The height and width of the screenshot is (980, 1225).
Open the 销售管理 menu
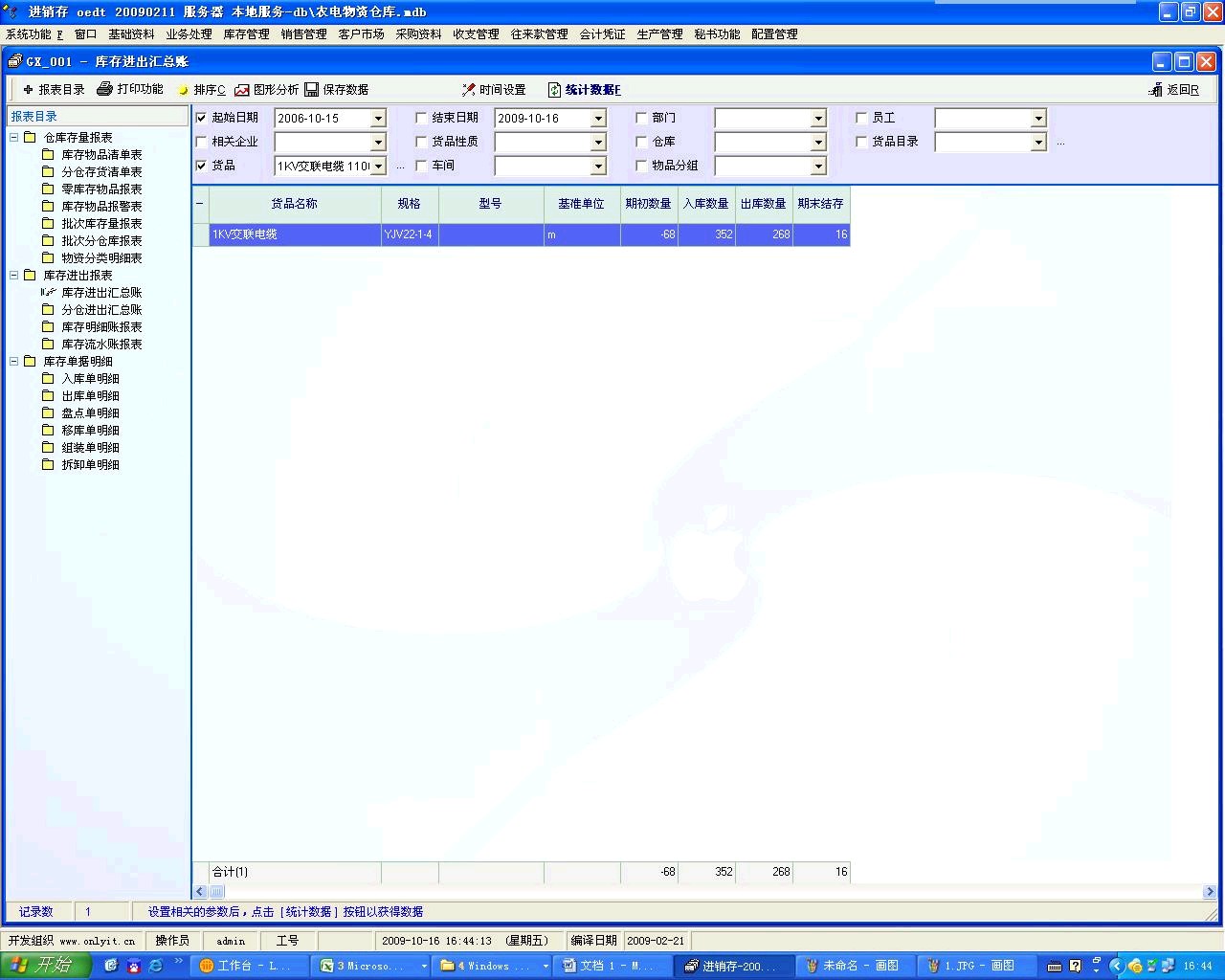click(x=303, y=34)
